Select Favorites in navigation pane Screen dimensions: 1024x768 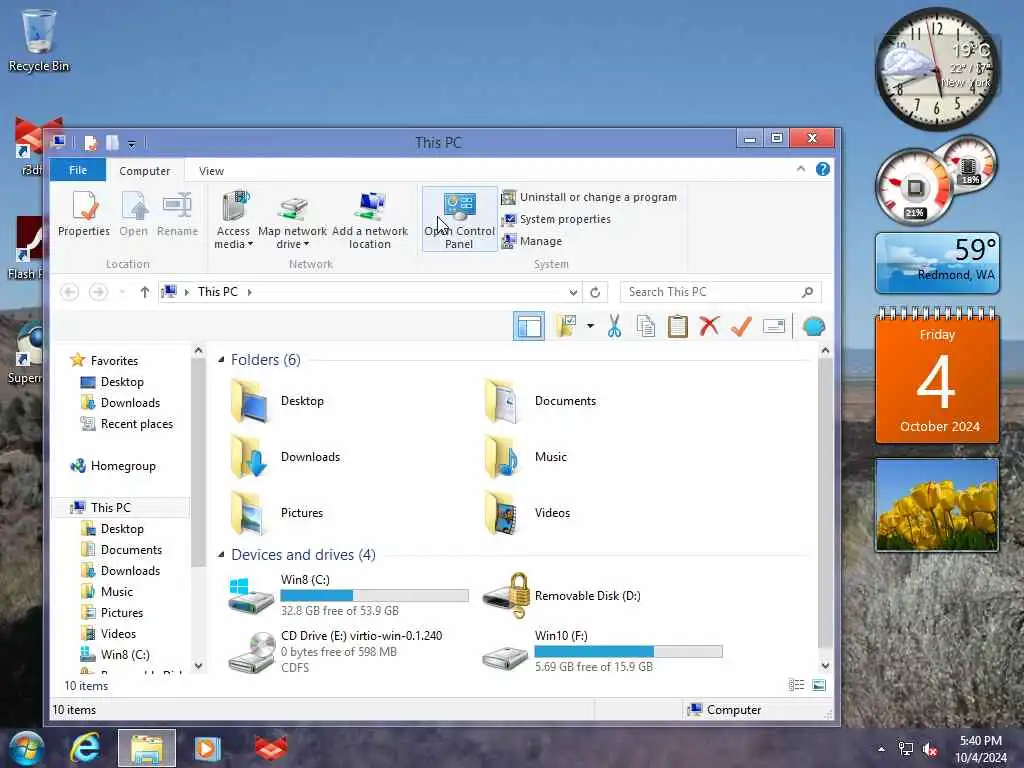(x=104, y=360)
